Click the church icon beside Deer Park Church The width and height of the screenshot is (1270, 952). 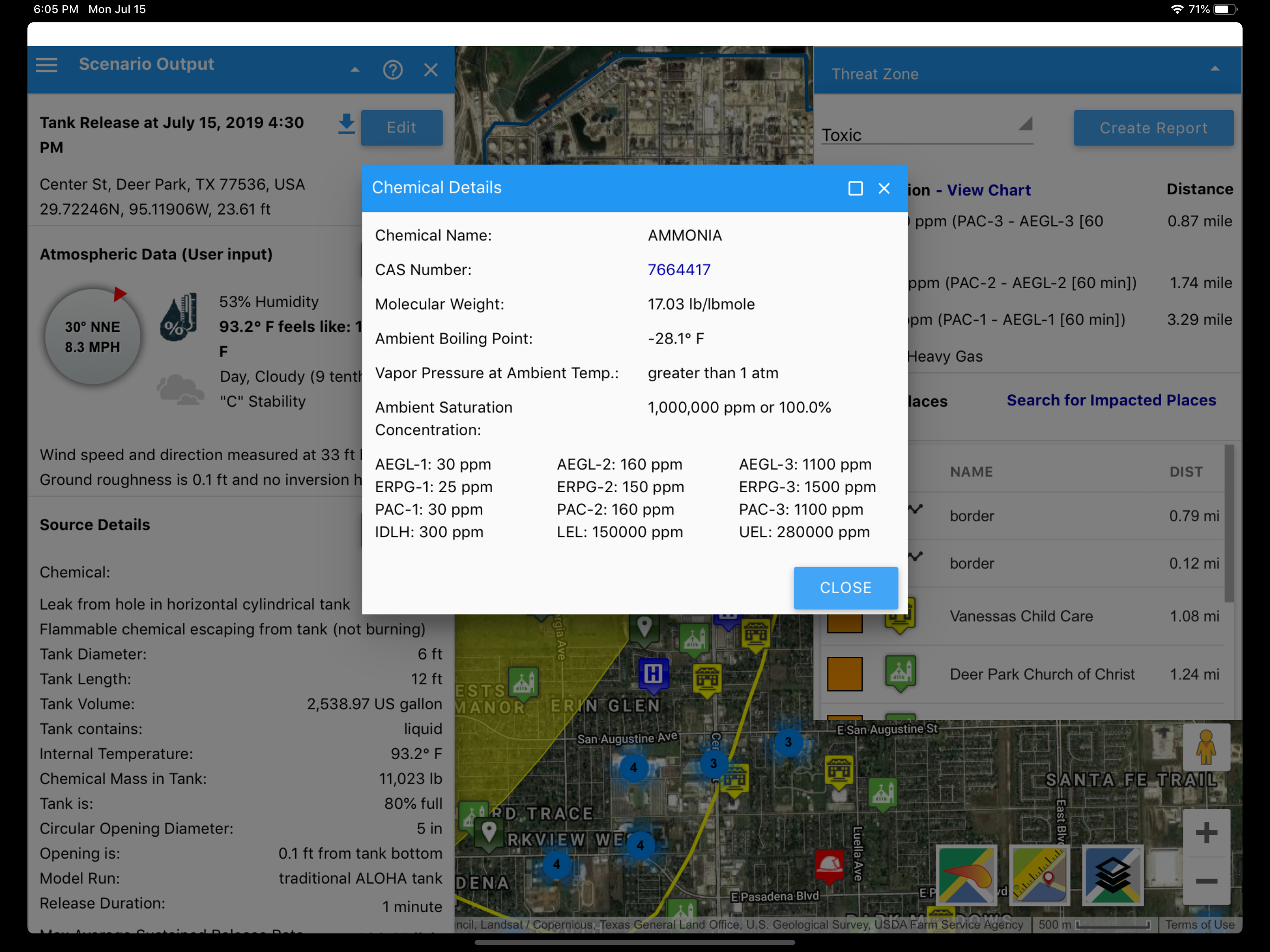pos(900,673)
